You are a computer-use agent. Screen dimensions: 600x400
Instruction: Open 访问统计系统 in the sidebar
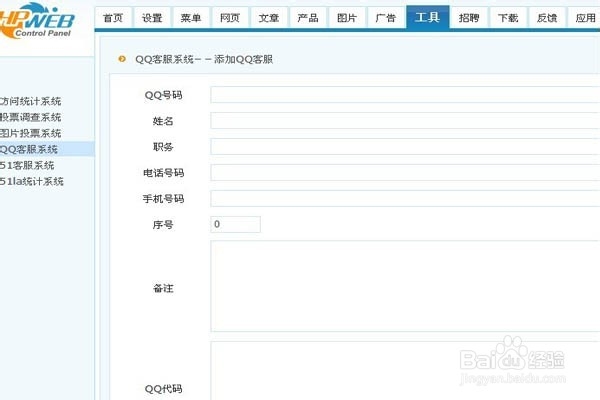pos(31,101)
